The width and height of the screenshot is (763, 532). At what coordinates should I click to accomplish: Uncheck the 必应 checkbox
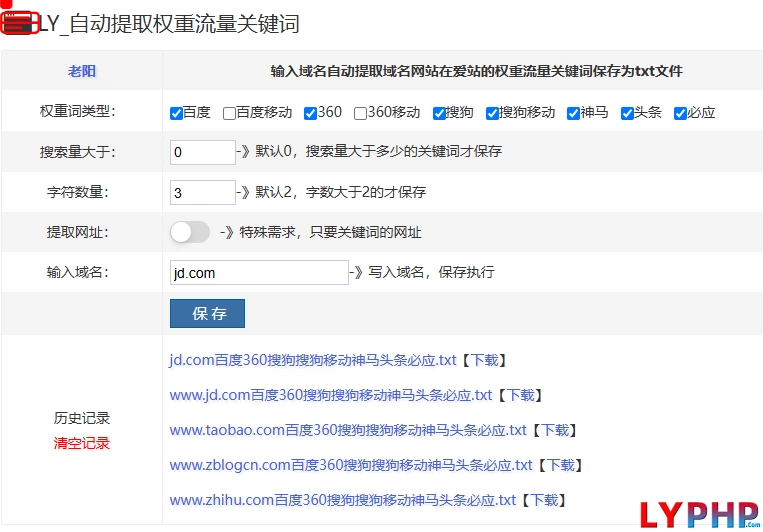(x=681, y=113)
